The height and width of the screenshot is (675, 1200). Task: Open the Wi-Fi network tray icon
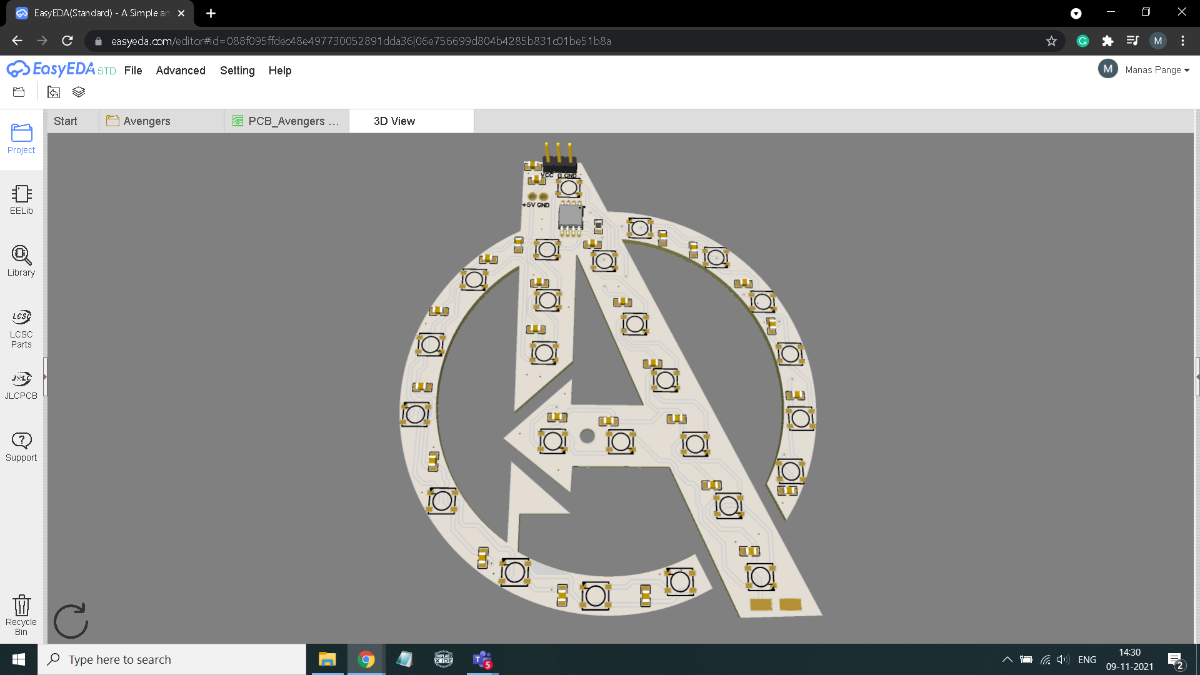click(1044, 660)
